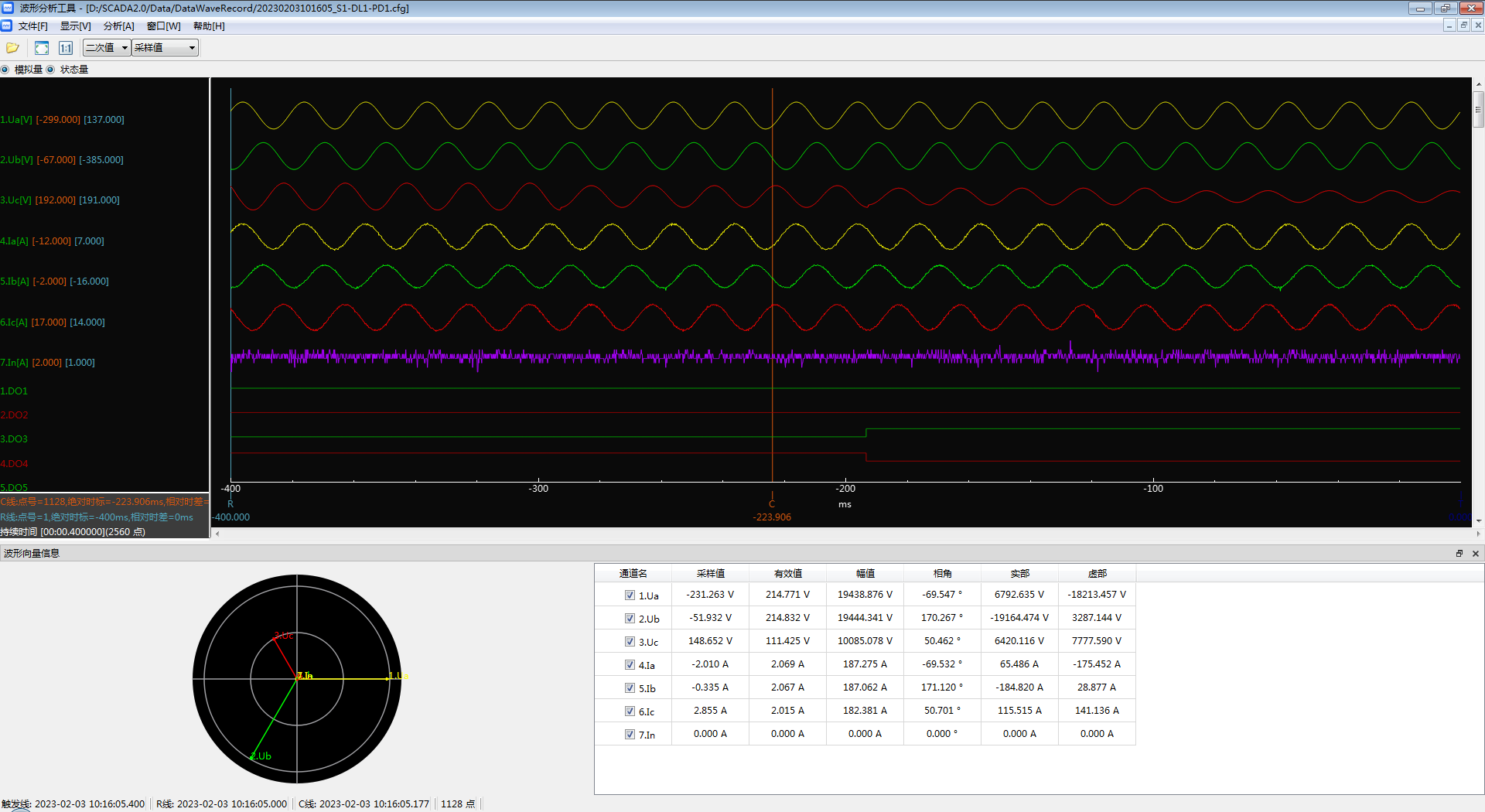Click the 有效值 column header

[x=787, y=574]
